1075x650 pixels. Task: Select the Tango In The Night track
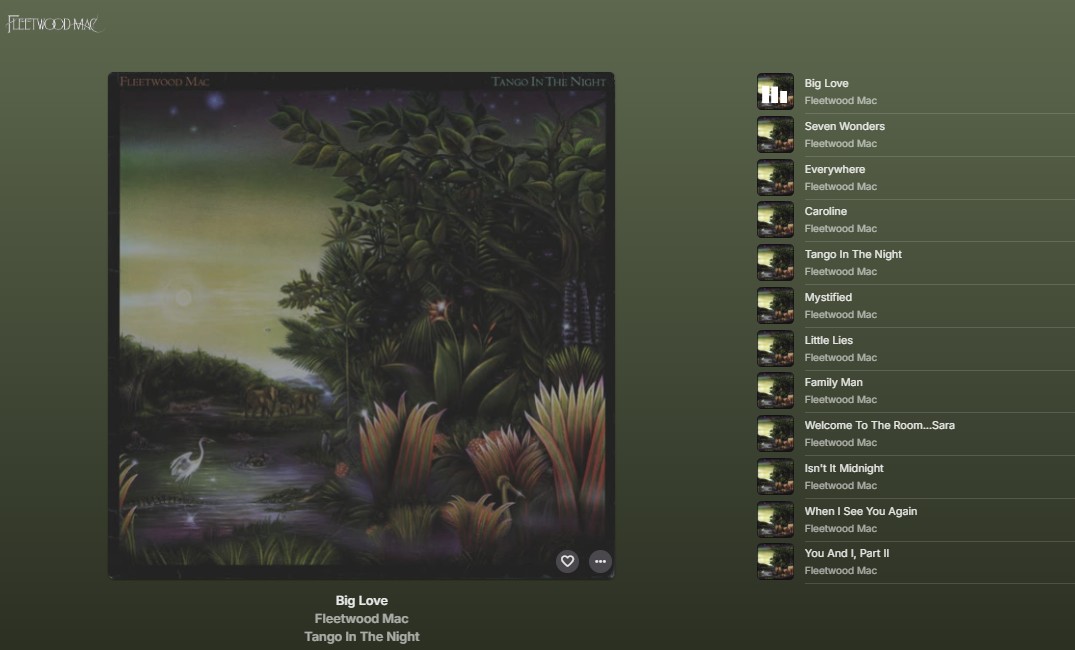click(x=853, y=254)
